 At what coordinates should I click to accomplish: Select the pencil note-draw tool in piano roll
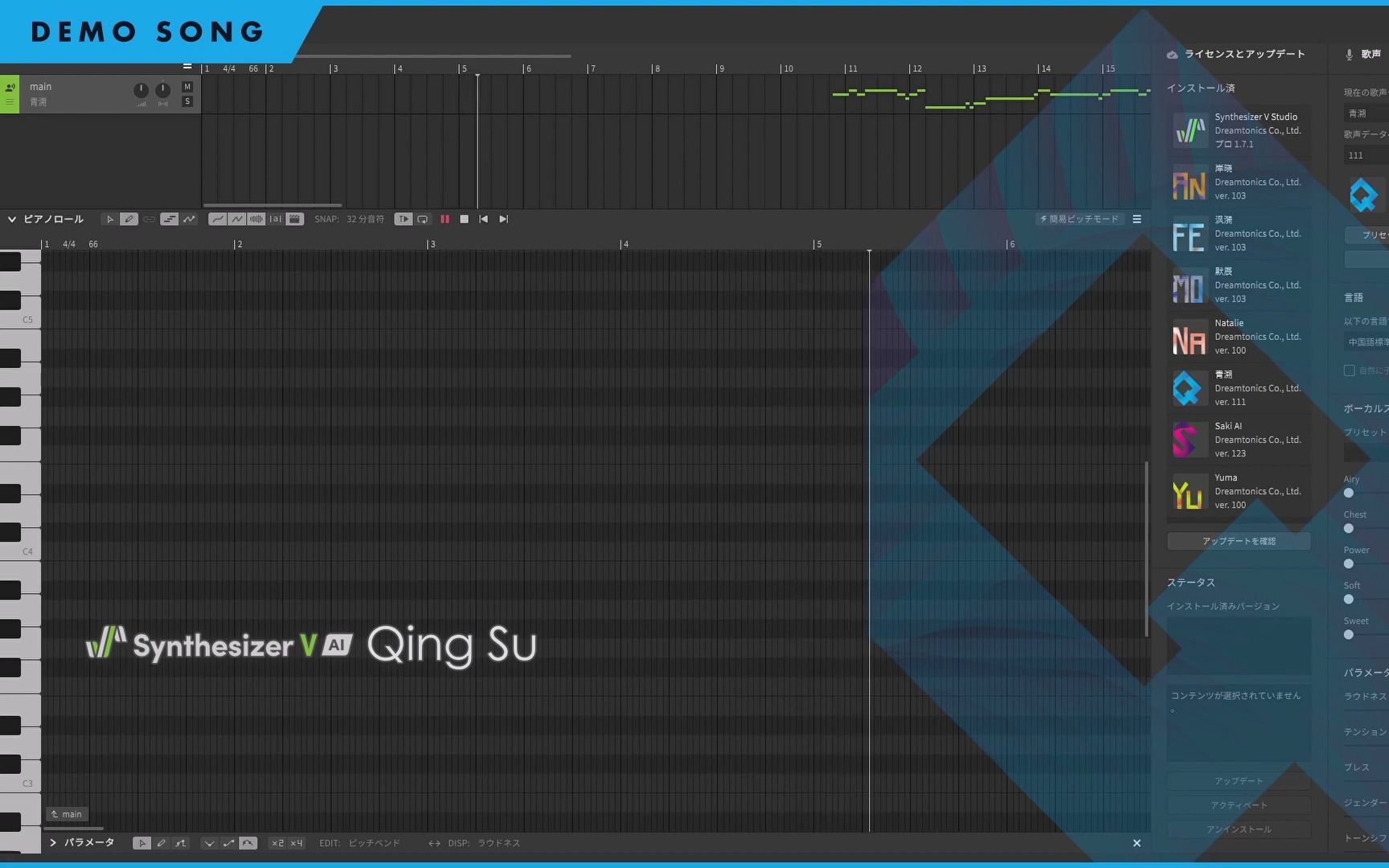(129, 219)
